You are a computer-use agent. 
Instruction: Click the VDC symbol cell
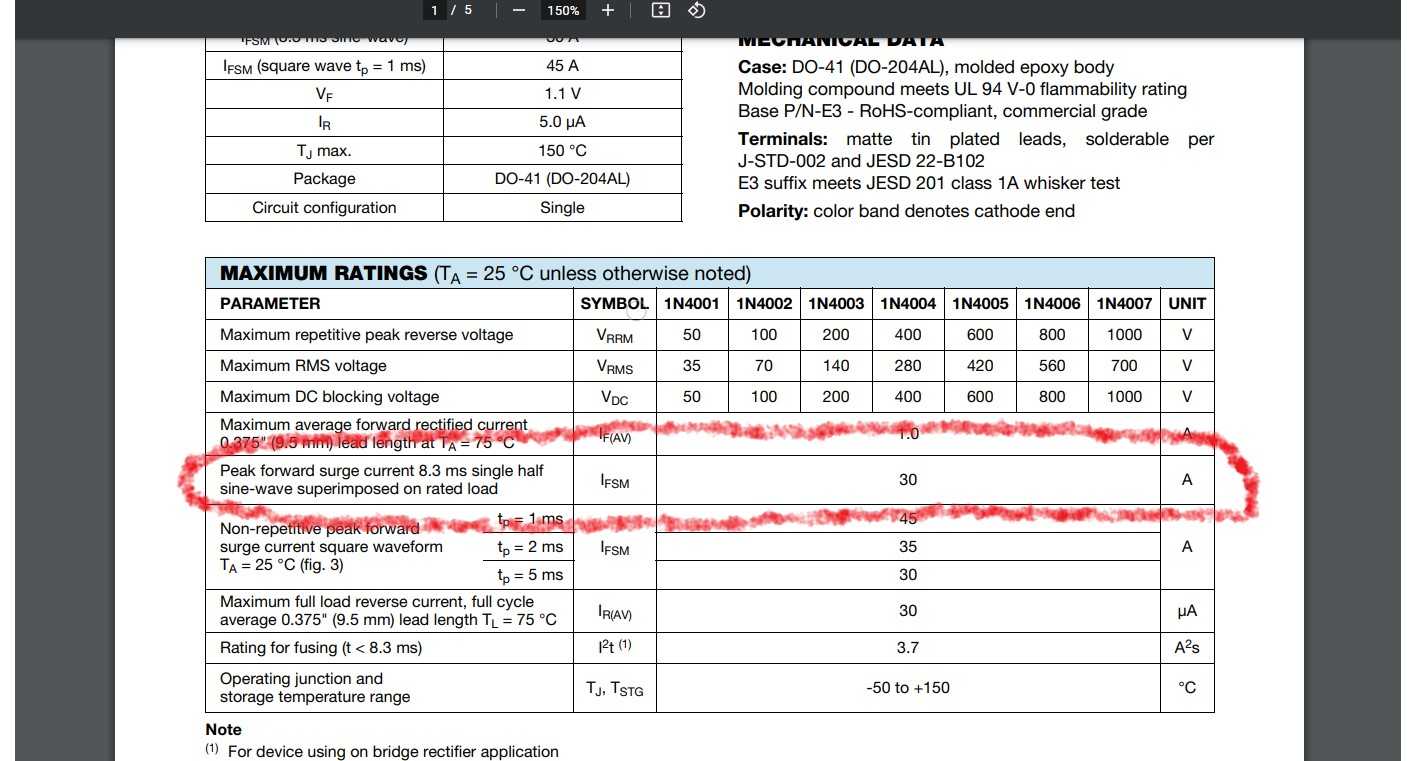(615, 398)
